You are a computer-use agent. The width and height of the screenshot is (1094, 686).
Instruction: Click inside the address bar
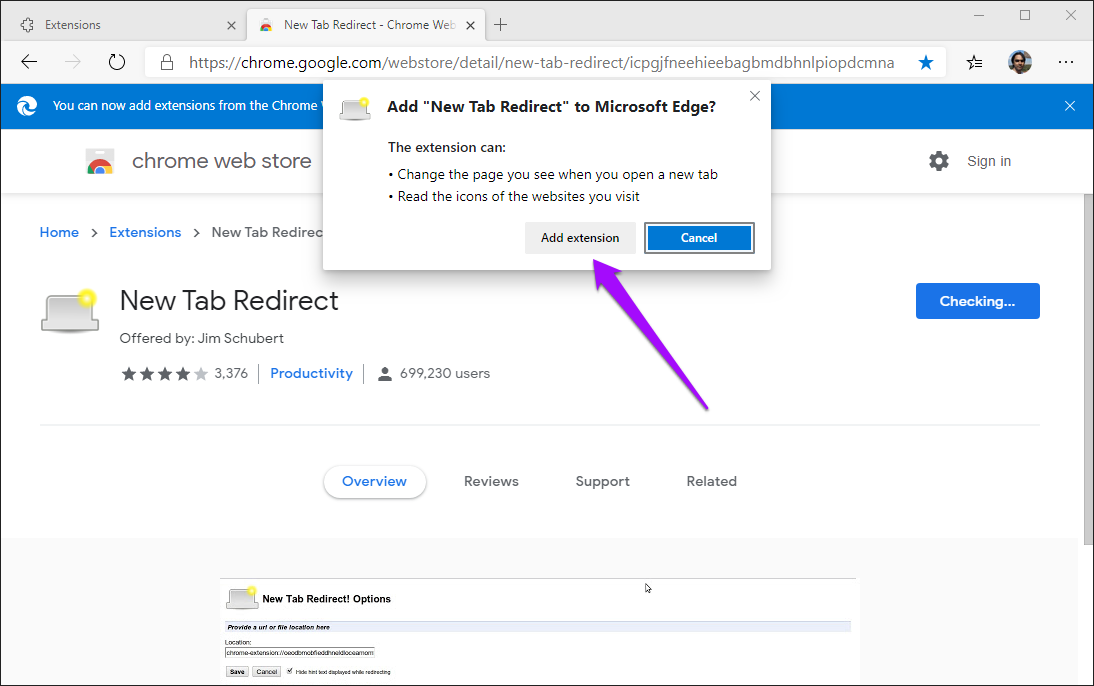[500, 61]
